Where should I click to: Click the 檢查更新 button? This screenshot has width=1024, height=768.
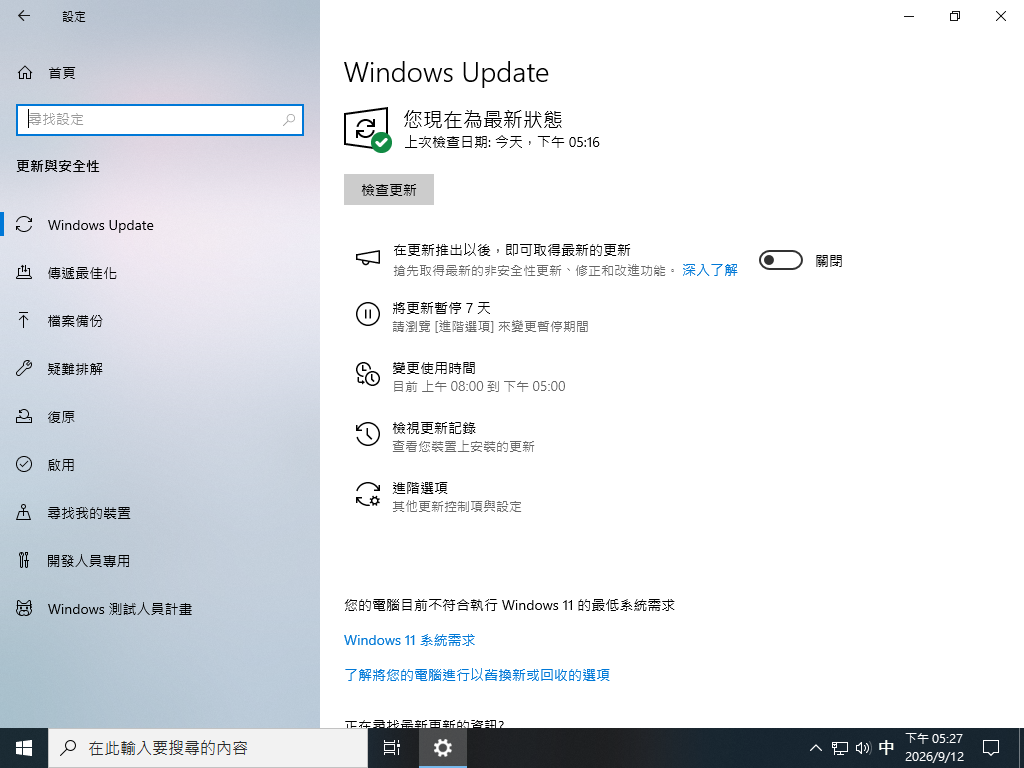(389, 189)
